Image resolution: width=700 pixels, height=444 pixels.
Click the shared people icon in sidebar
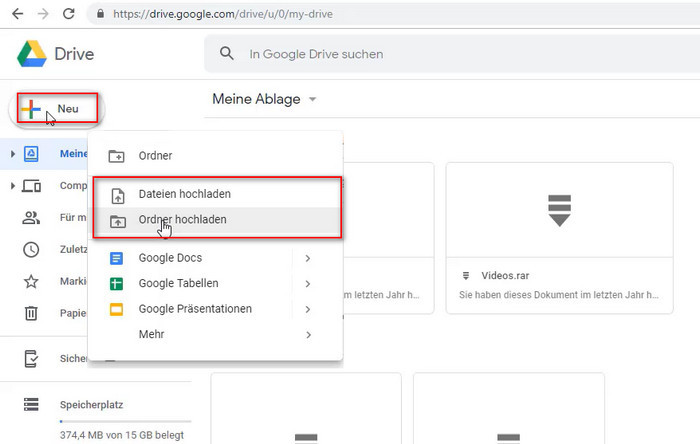(31, 218)
